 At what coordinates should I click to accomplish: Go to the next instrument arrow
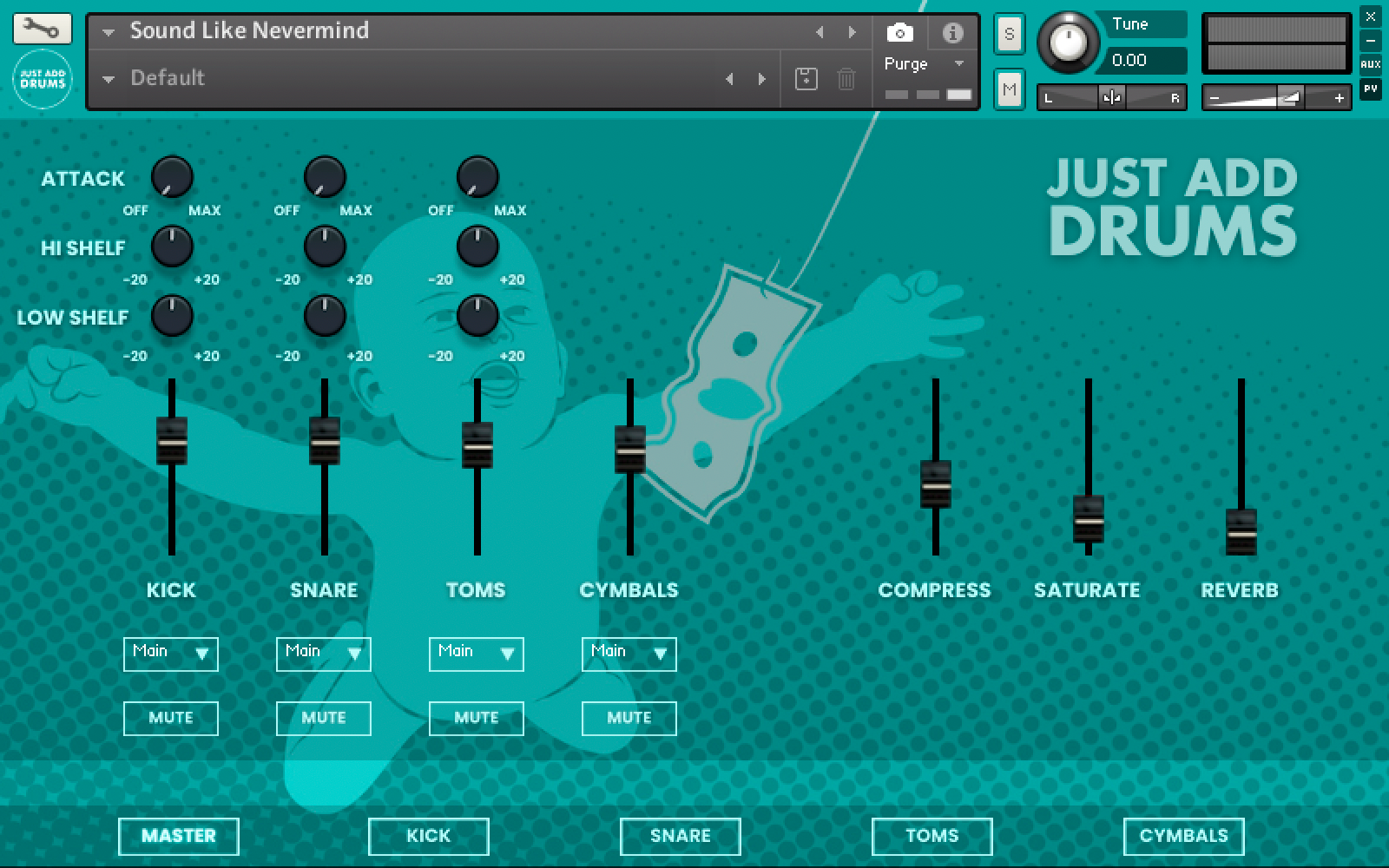pyautogui.click(x=852, y=32)
